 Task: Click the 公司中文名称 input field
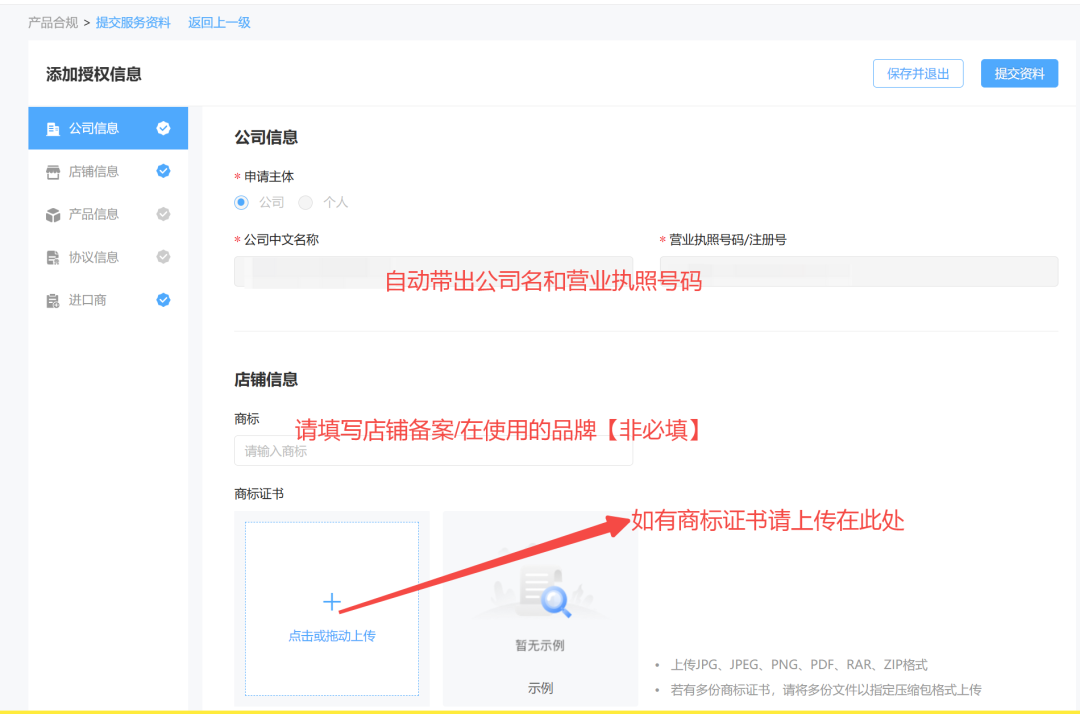[433, 271]
